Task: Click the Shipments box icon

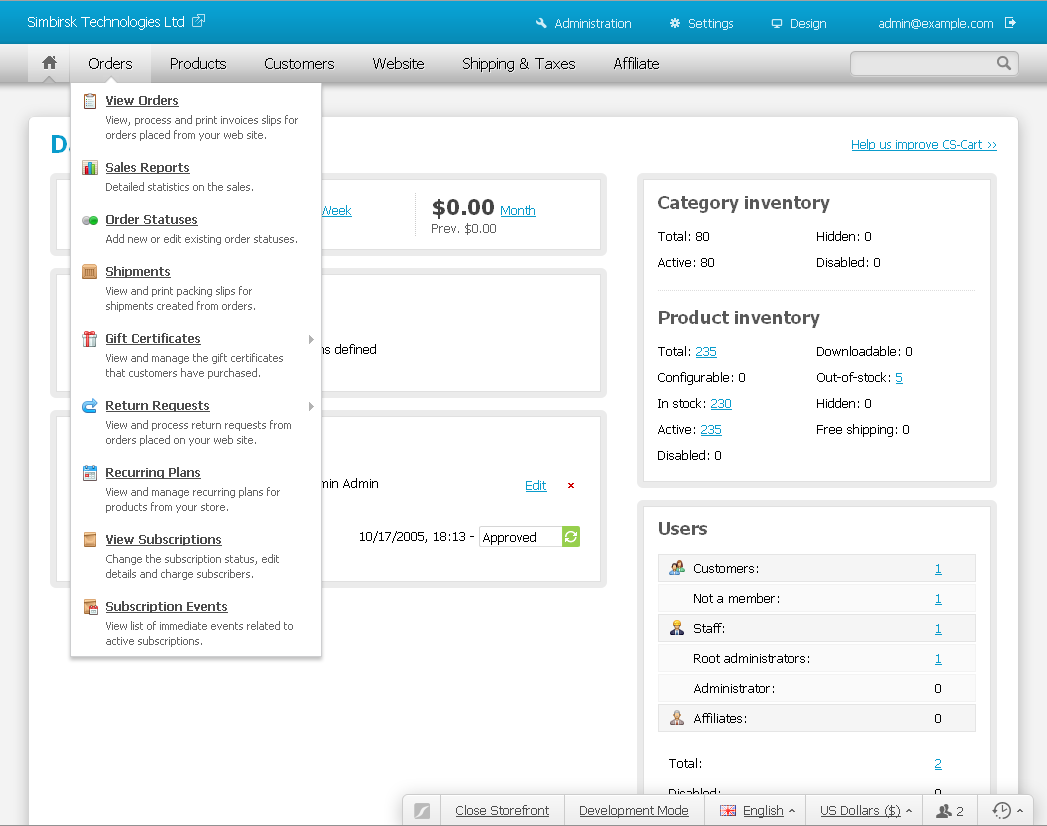Action: [x=89, y=272]
